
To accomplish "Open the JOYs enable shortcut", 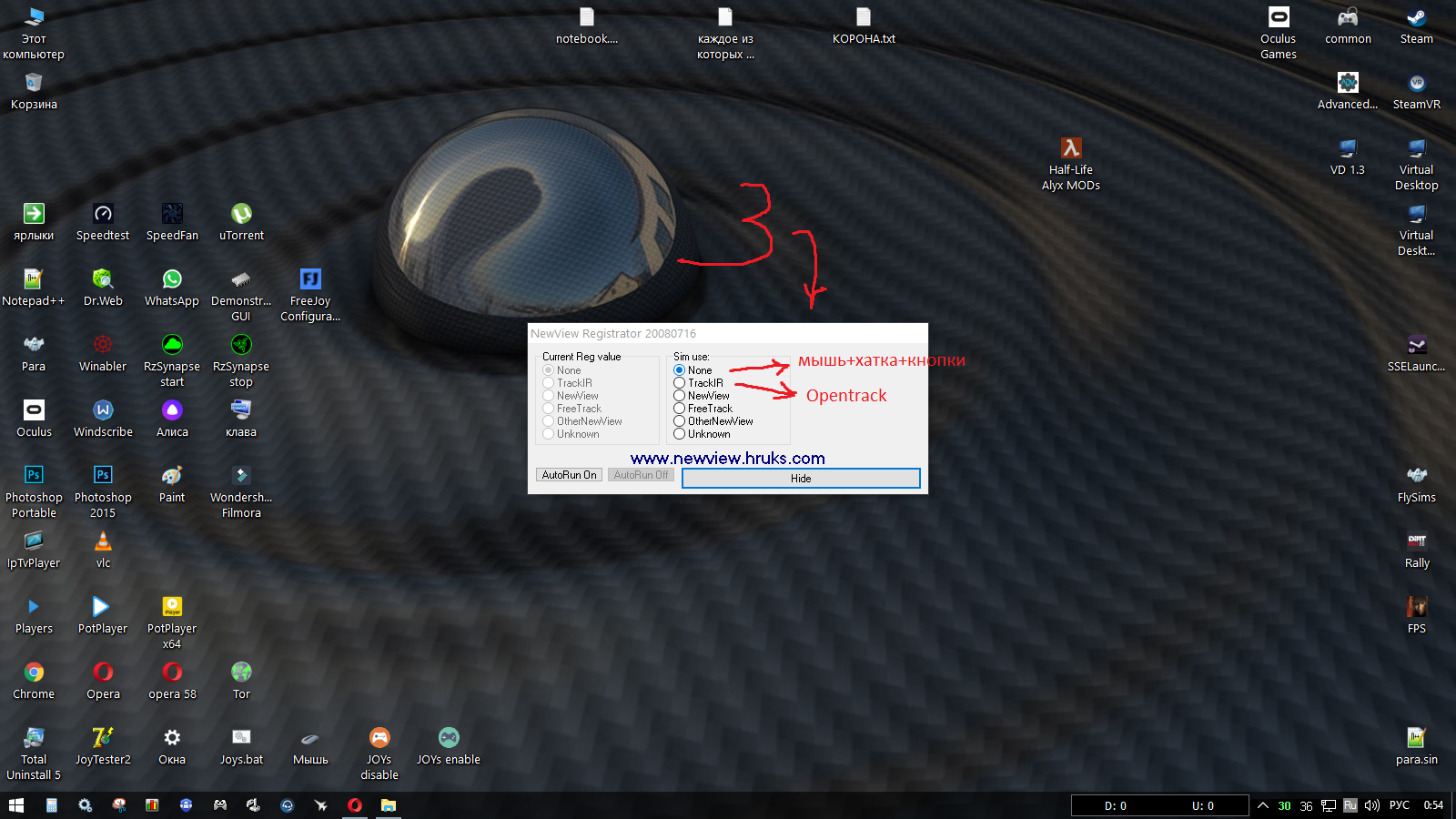I will 448,747.
